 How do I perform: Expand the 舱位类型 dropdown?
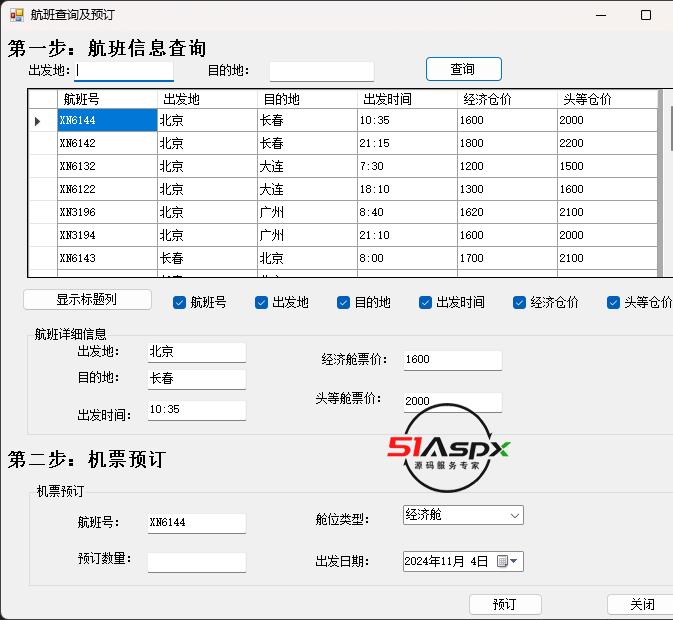coord(514,516)
